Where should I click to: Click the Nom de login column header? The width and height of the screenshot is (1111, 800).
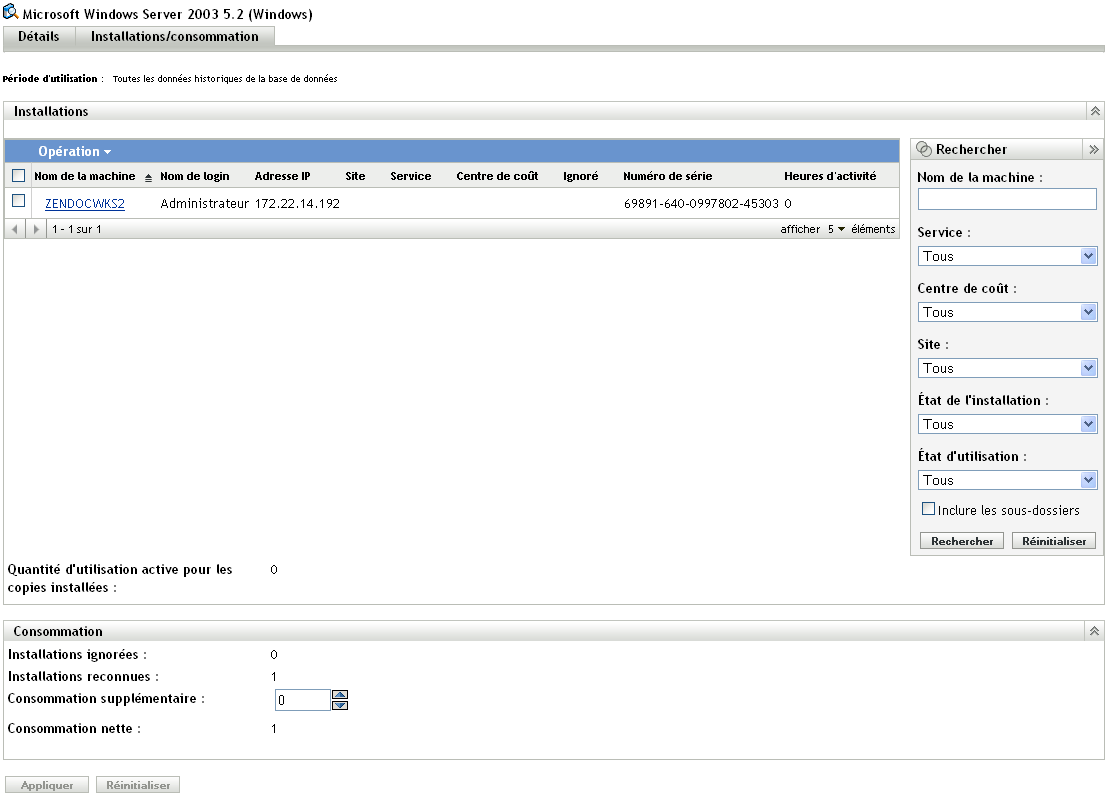pos(195,176)
